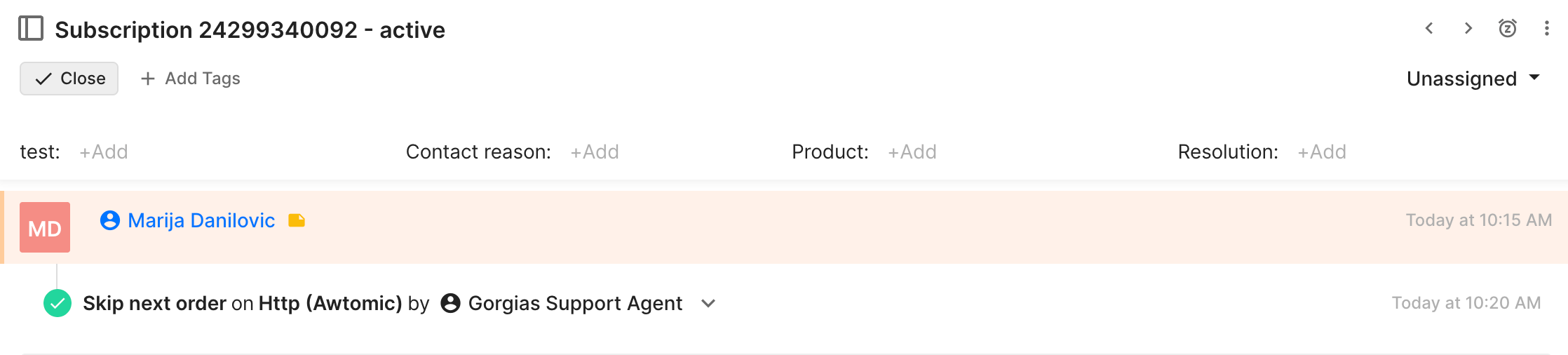1568x355 pixels.
Task: Go to next ticket arrow
Action: [1468, 28]
